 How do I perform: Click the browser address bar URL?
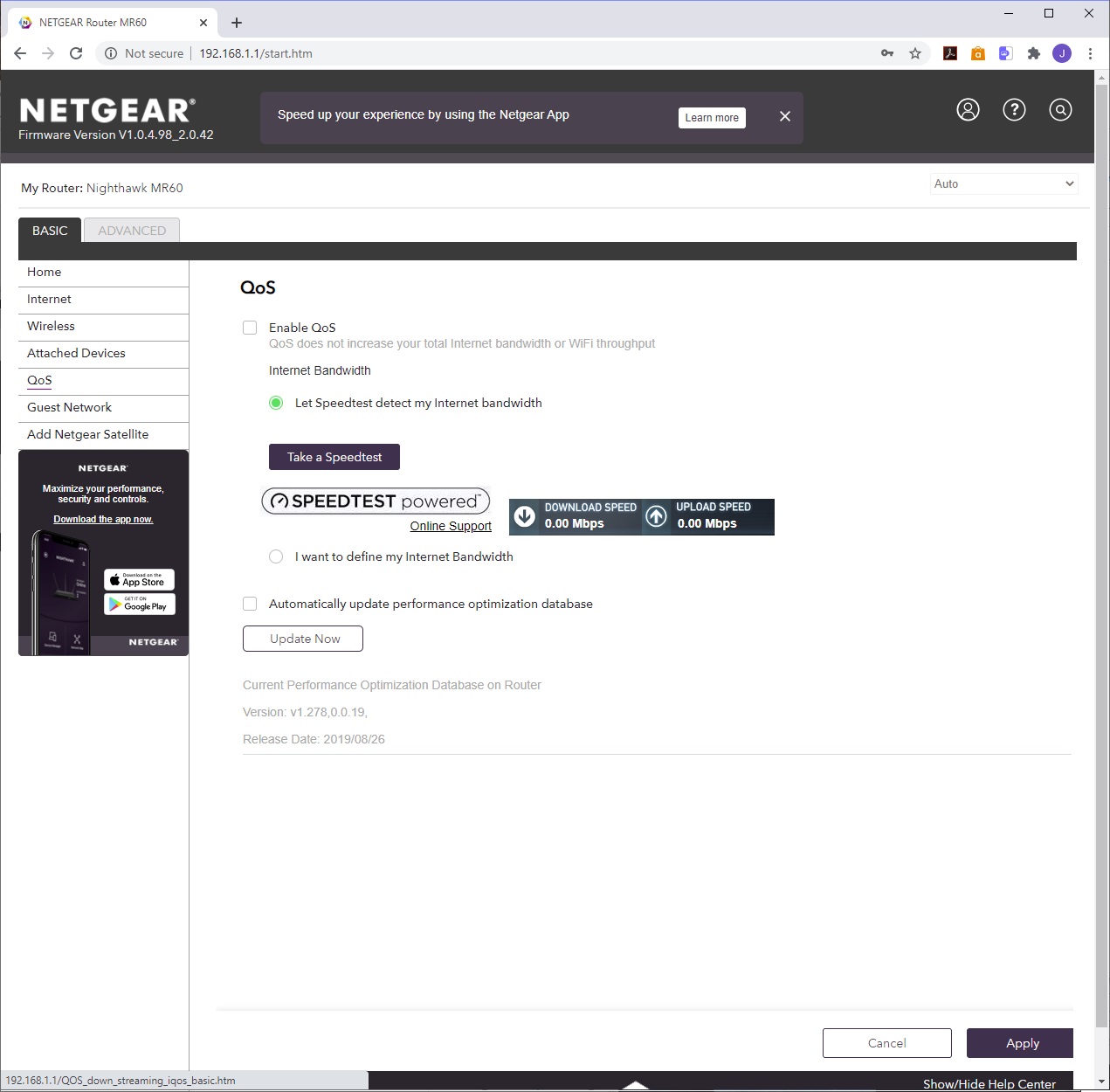[x=256, y=53]
